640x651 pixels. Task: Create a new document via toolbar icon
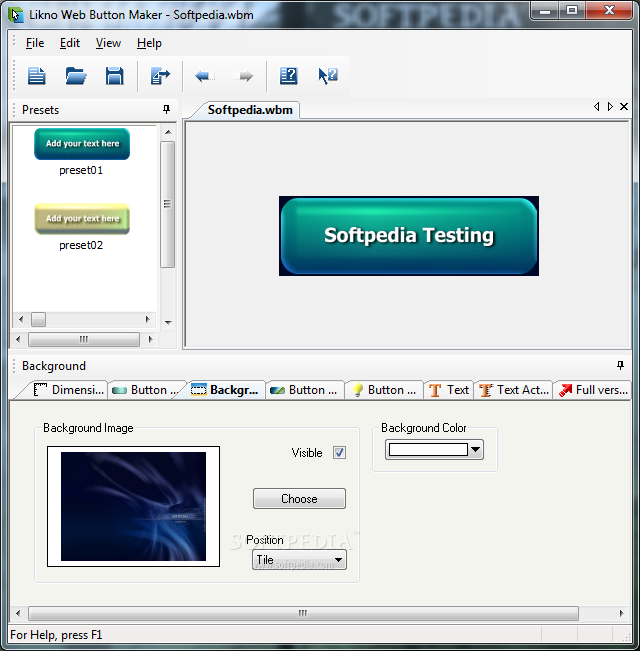[x=37, y=76]
